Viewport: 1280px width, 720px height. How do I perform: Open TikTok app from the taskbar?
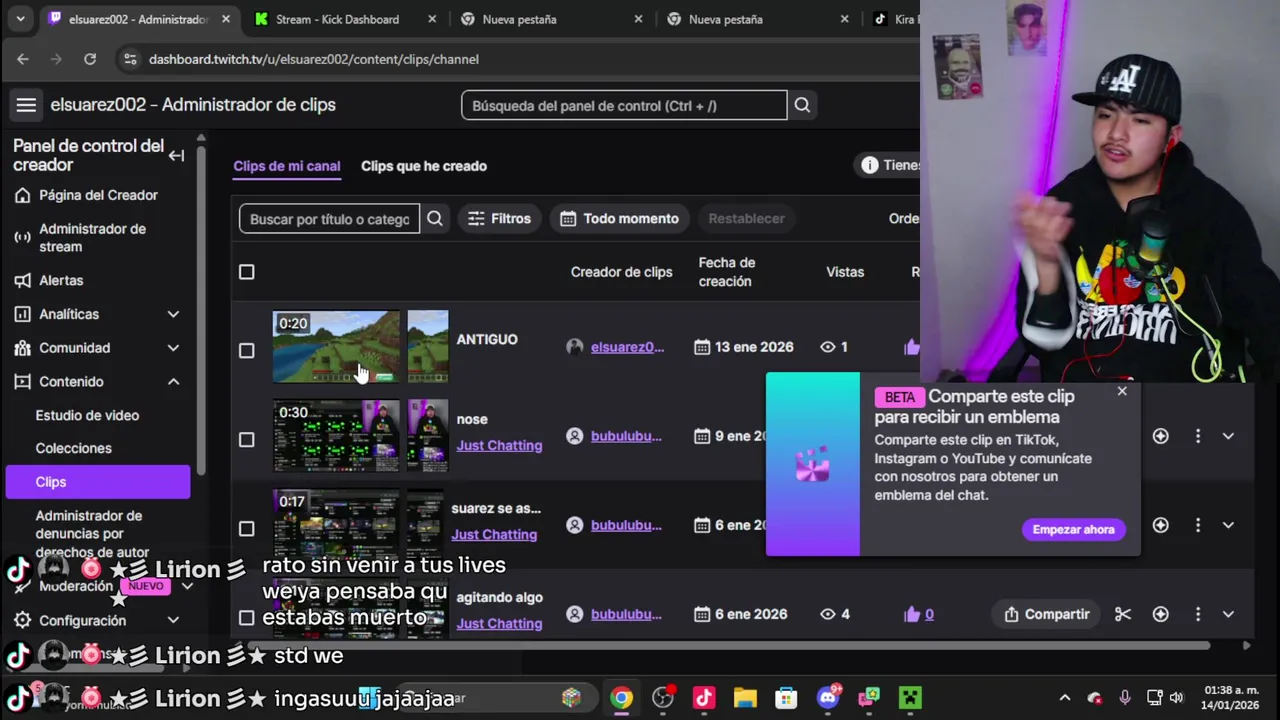click(x=704, y=698)
